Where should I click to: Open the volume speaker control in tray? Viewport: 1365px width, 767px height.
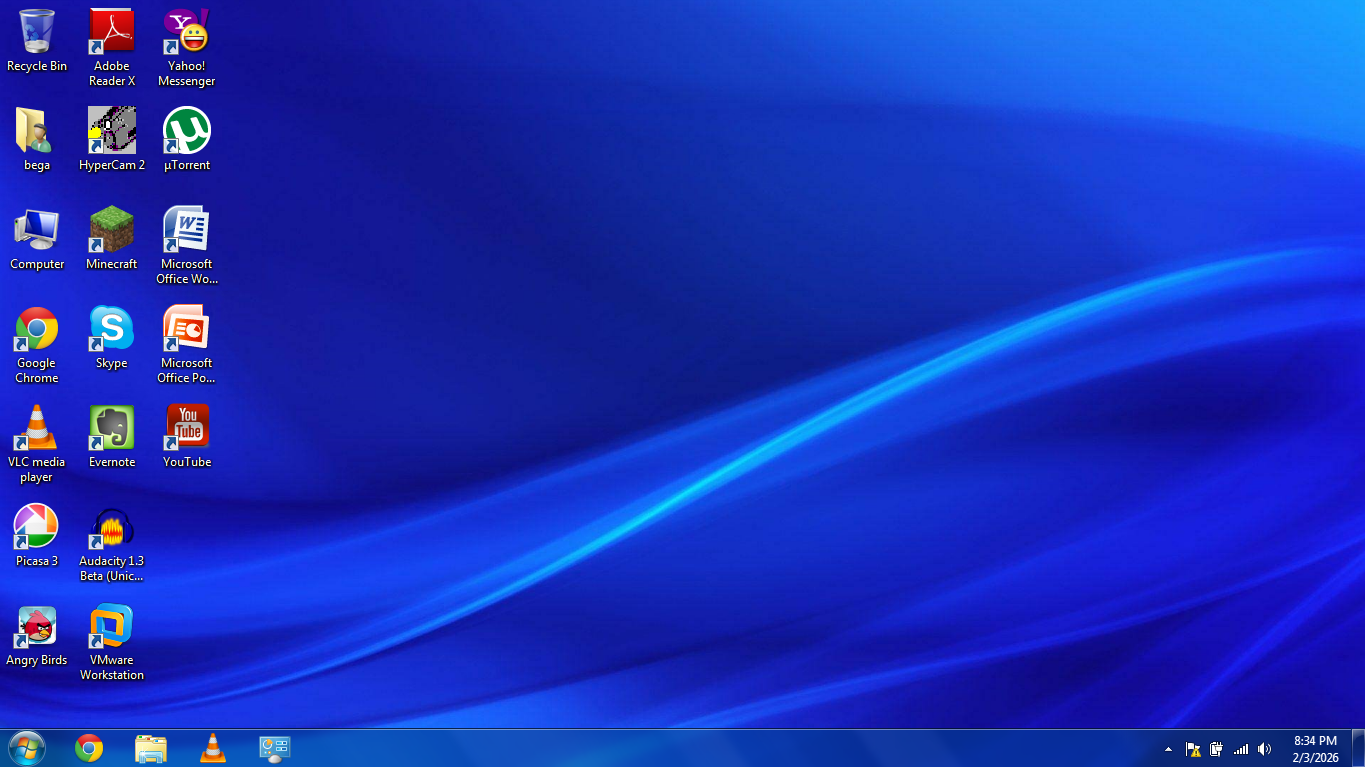pos(1264,749)
